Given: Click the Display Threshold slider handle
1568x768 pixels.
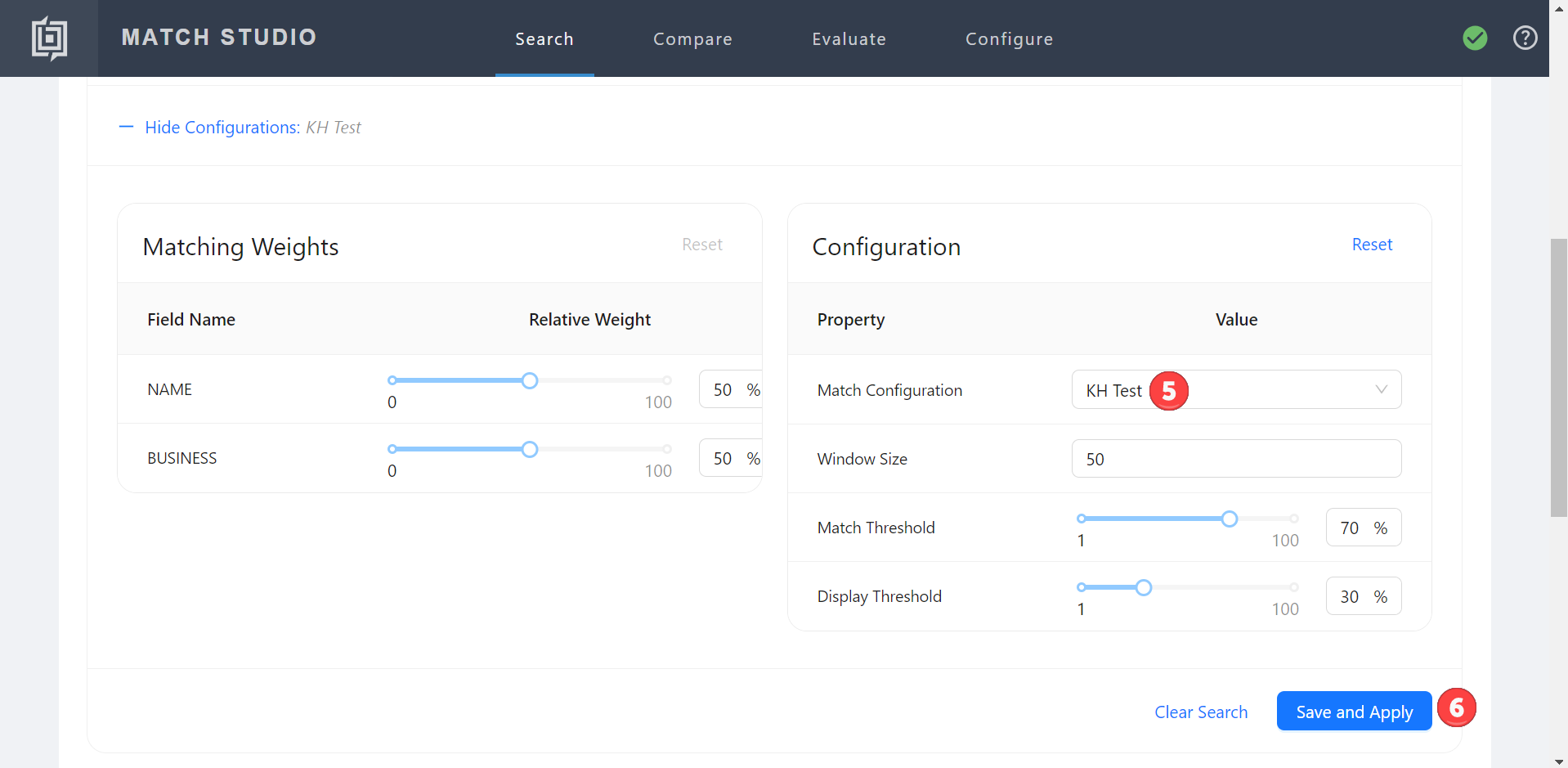Looking at the screenshot, I should (x=1144, y=587).
